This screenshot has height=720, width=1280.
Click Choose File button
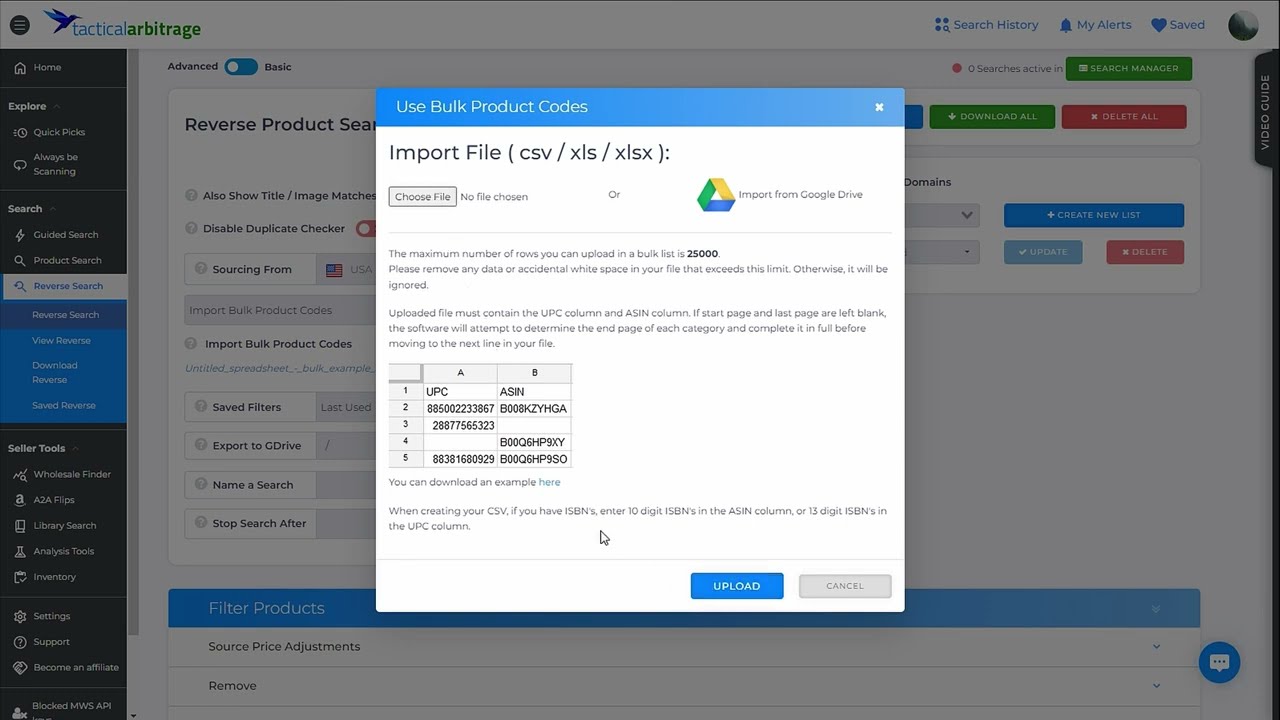tap(422, 197)
